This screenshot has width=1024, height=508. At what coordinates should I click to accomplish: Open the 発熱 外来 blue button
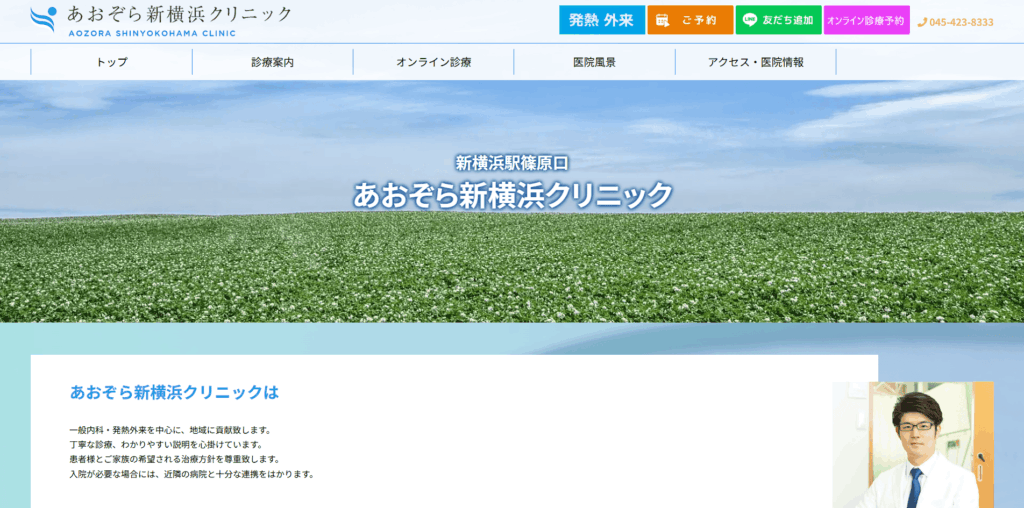coord(601,20)
